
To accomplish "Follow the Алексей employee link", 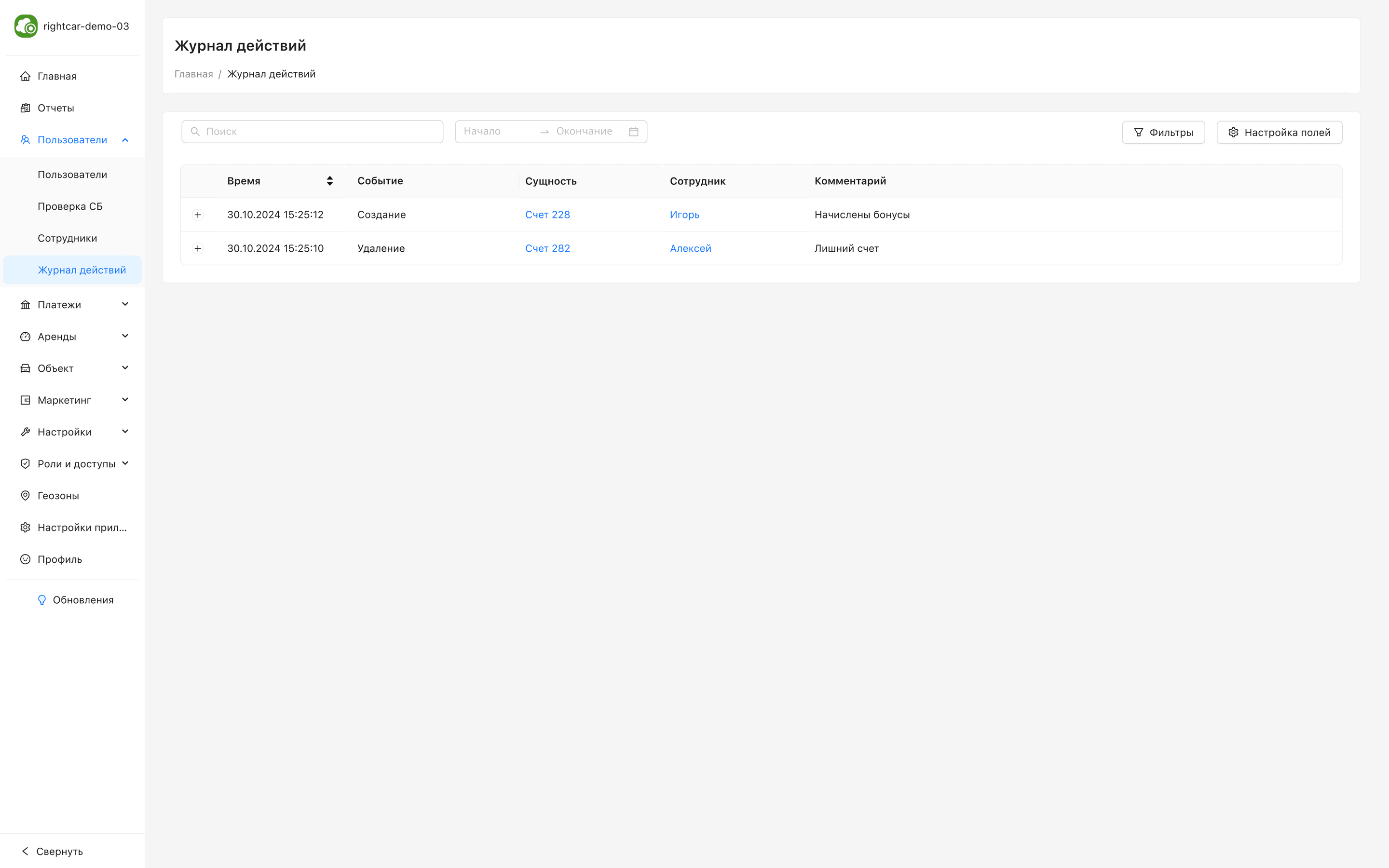I will [691, 248].
